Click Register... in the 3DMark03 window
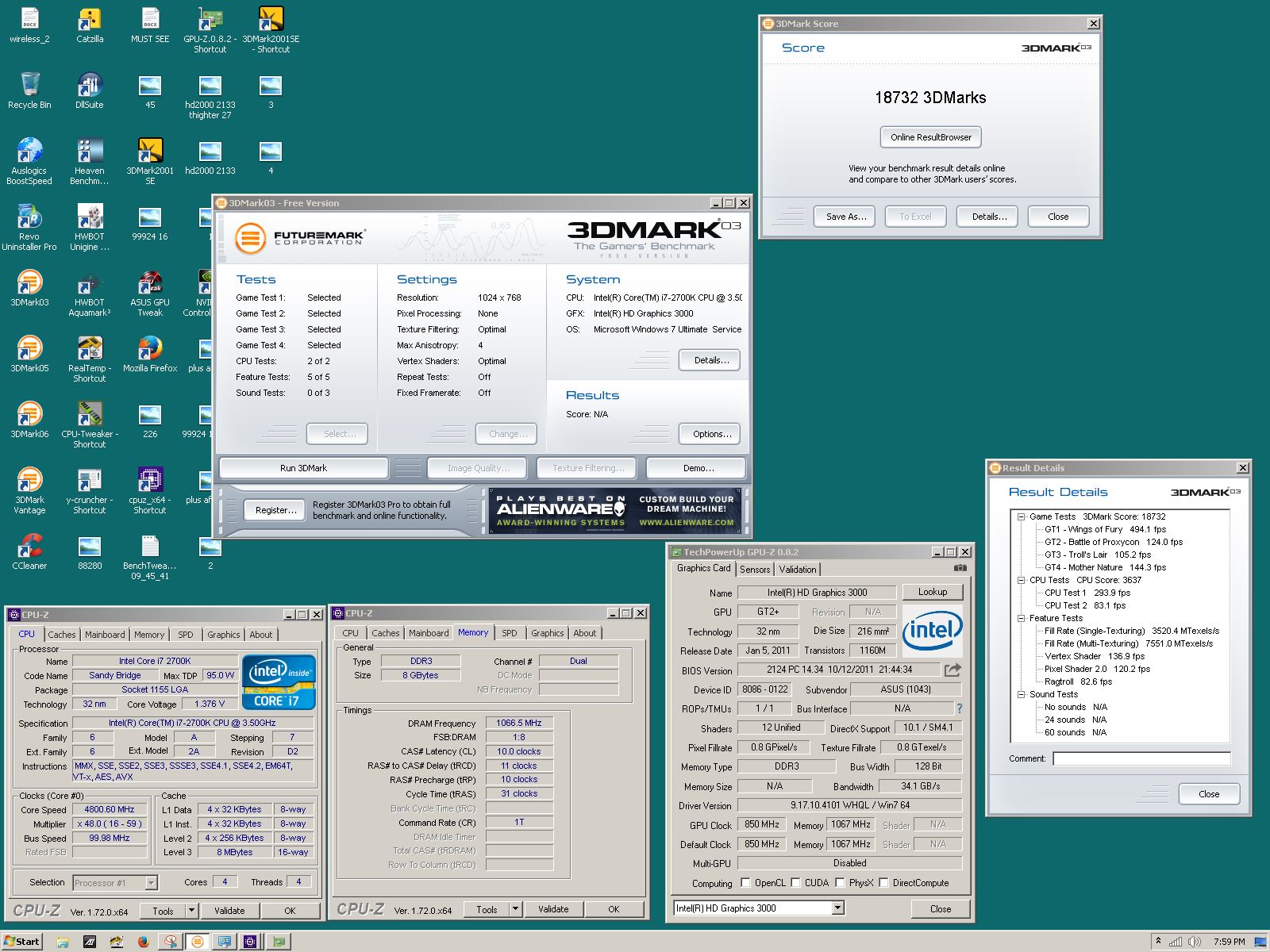1270x952 pixels. 276,510
